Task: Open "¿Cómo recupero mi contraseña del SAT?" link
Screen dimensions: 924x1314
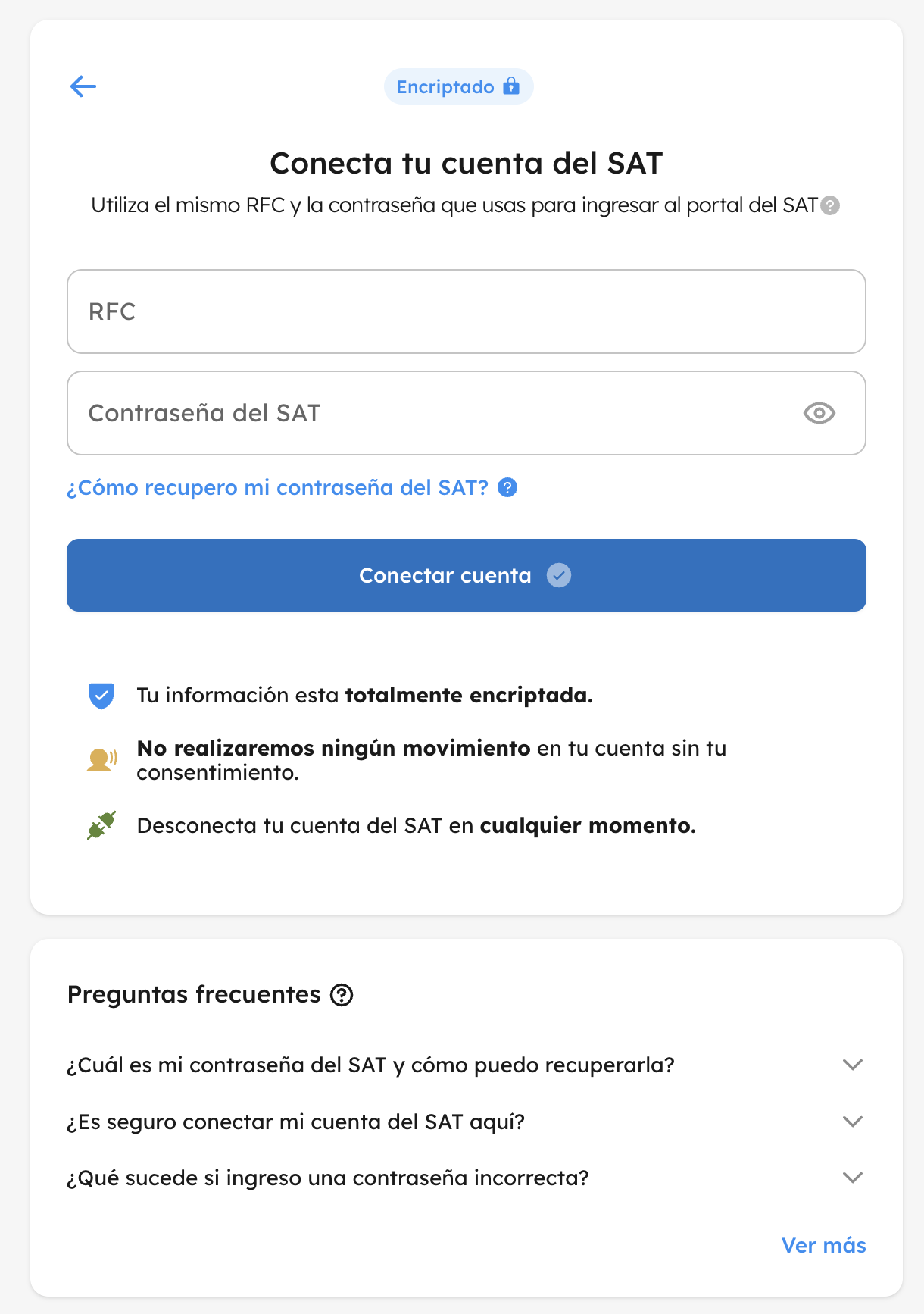Action: pos(277,487)
